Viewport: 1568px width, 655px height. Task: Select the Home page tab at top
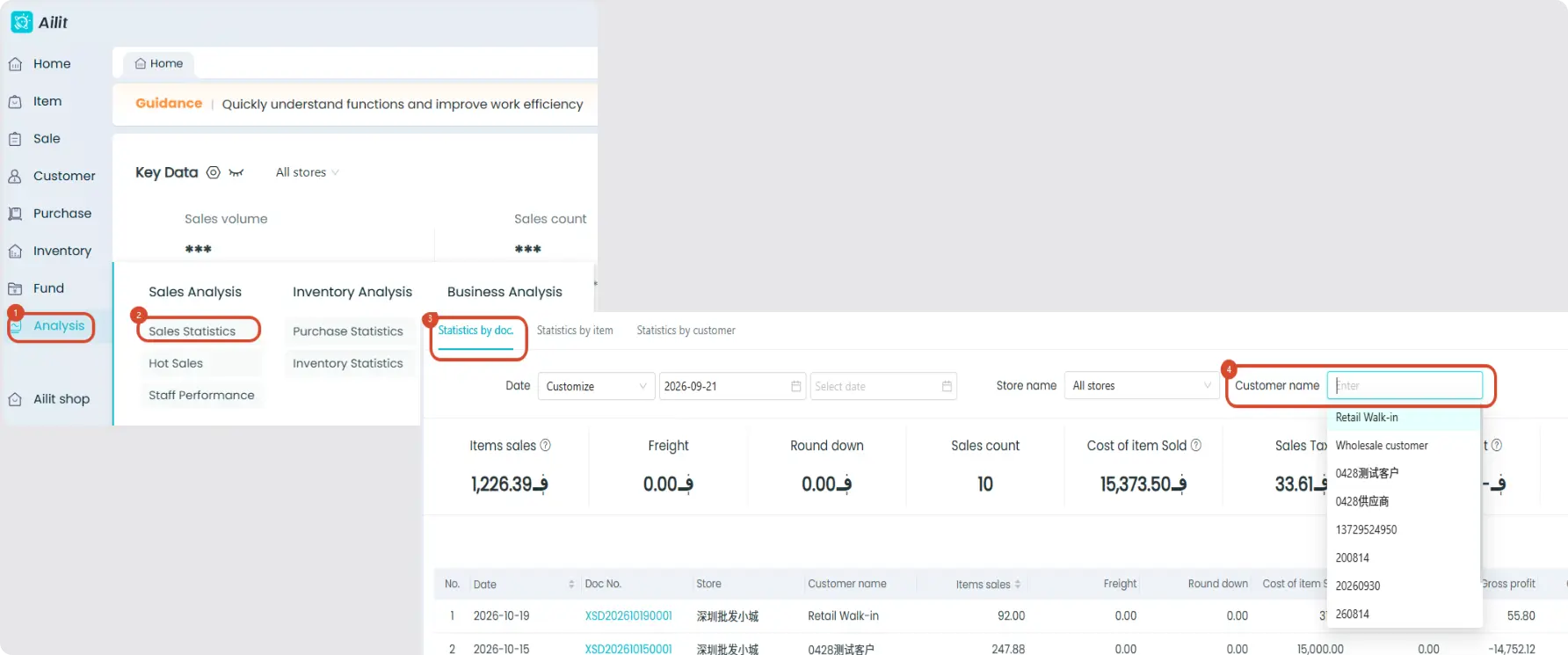click(x=159, y=63)
